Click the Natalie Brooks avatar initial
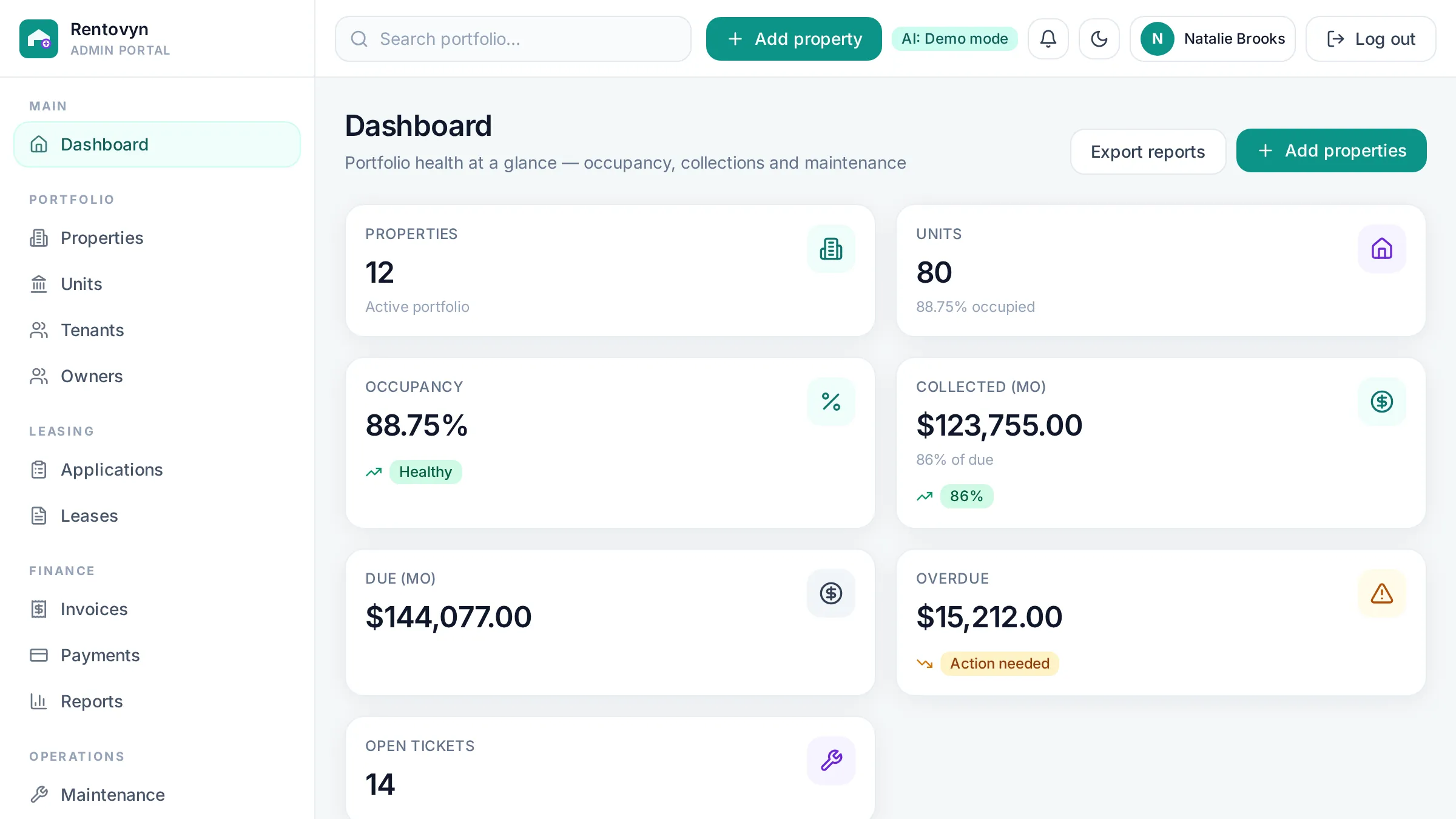Image resolution: width=1456 pixels, height=819 pixels. [x=1157, y=39]
